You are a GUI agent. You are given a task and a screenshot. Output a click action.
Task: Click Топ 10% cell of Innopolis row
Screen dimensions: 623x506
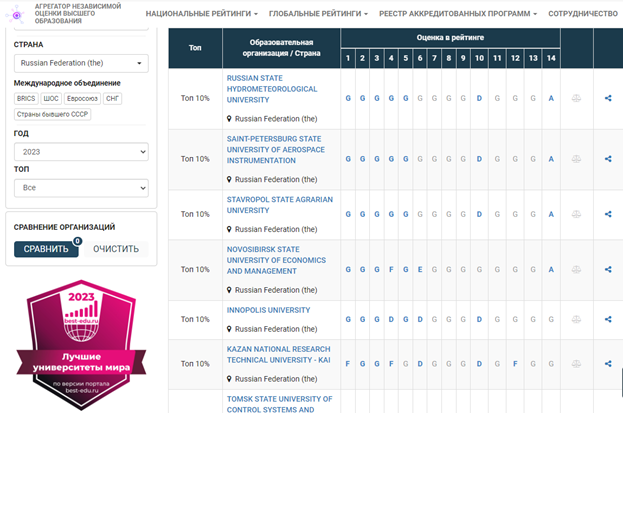pos(195,319)
